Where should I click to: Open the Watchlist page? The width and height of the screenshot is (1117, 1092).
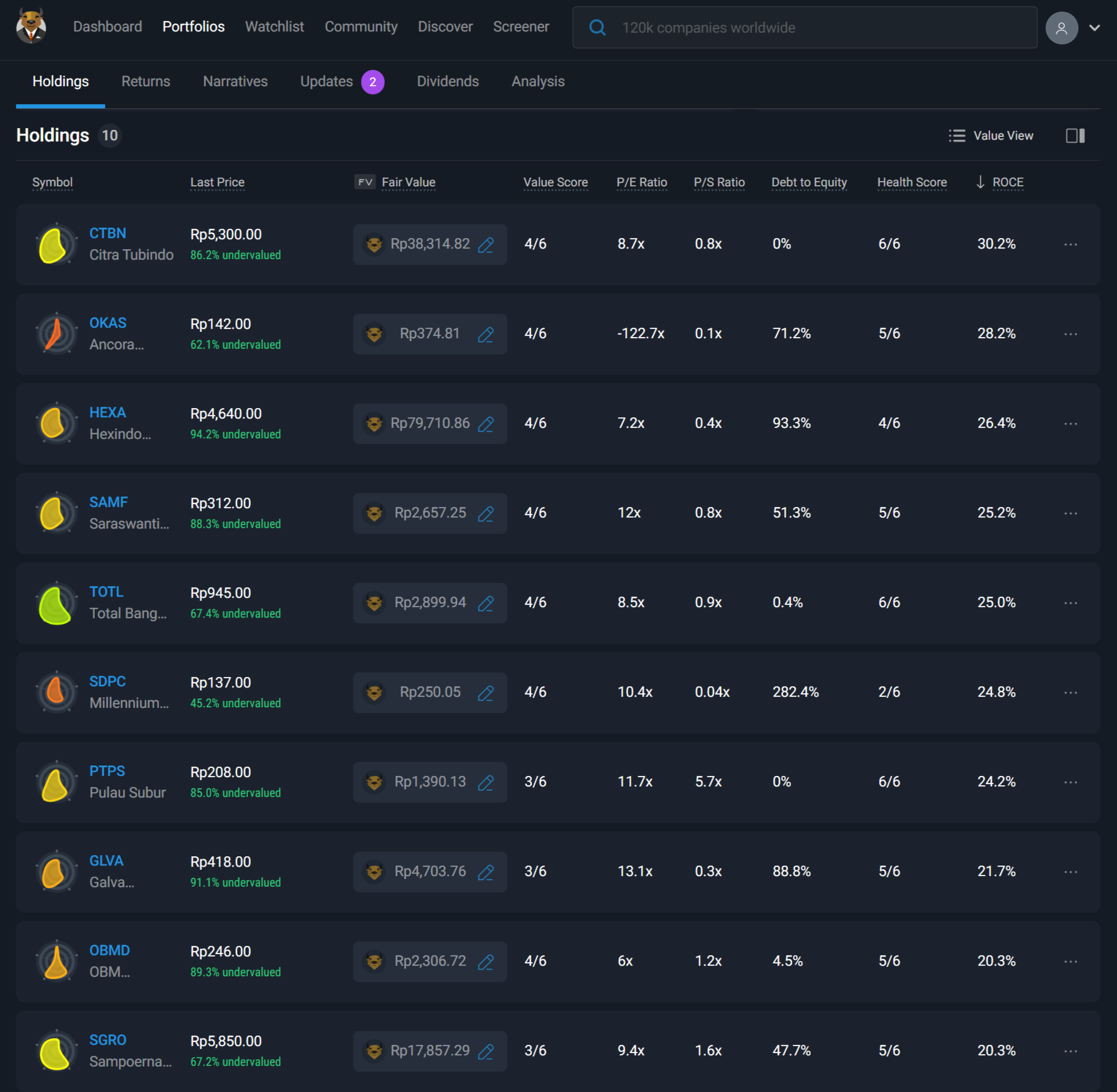[x=275, y=27]
